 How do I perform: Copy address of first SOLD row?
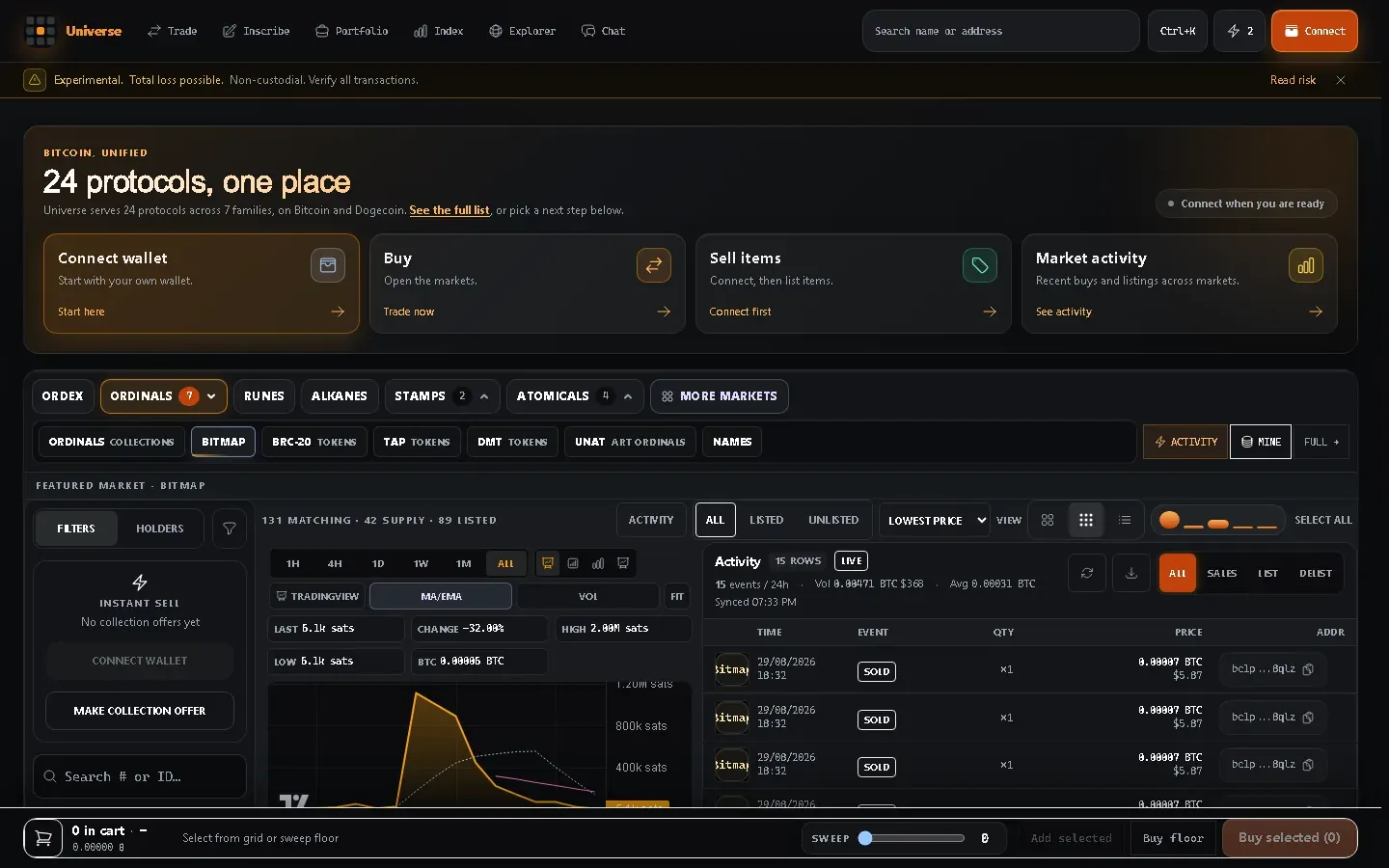pos(1308,669)
